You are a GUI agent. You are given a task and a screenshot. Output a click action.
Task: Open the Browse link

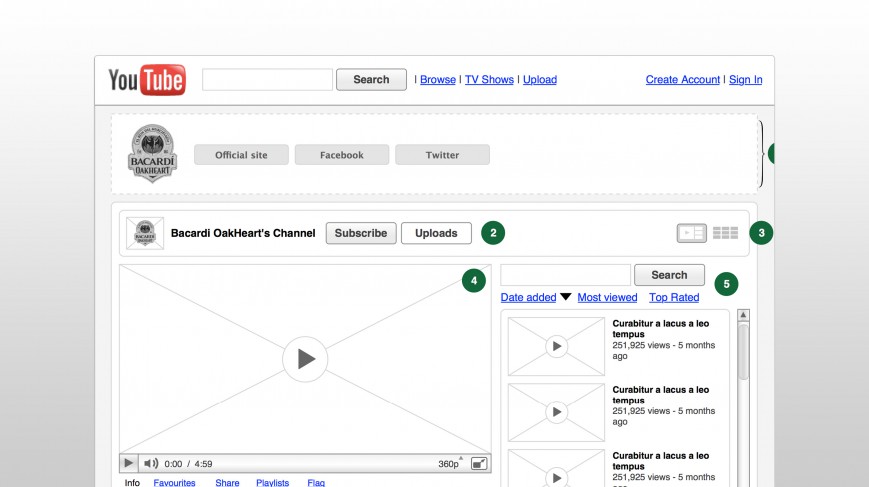click(438, 80)
